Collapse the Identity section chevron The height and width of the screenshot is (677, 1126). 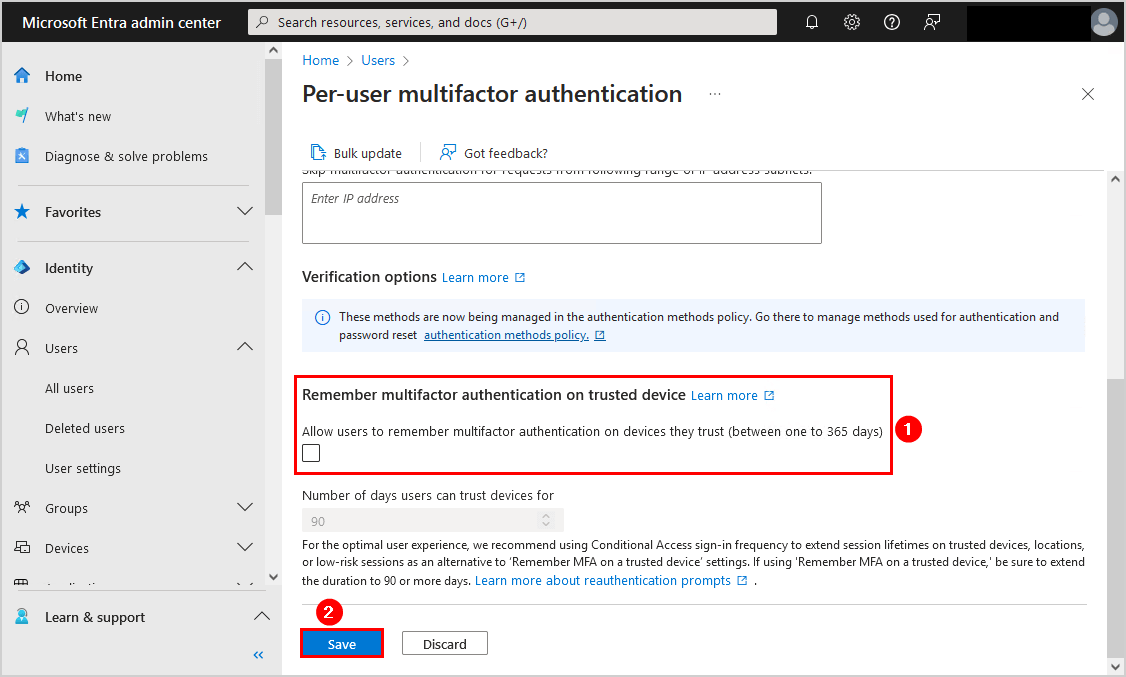245,266
